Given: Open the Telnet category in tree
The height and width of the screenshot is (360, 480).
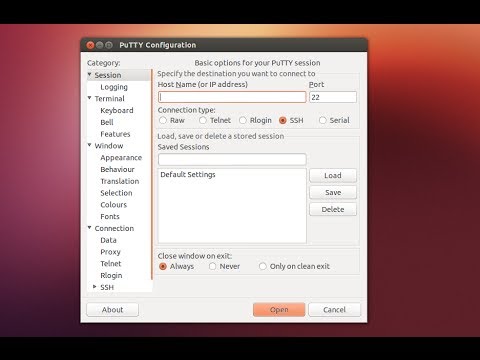Looking at the screenshot, I should pos(111,264).
